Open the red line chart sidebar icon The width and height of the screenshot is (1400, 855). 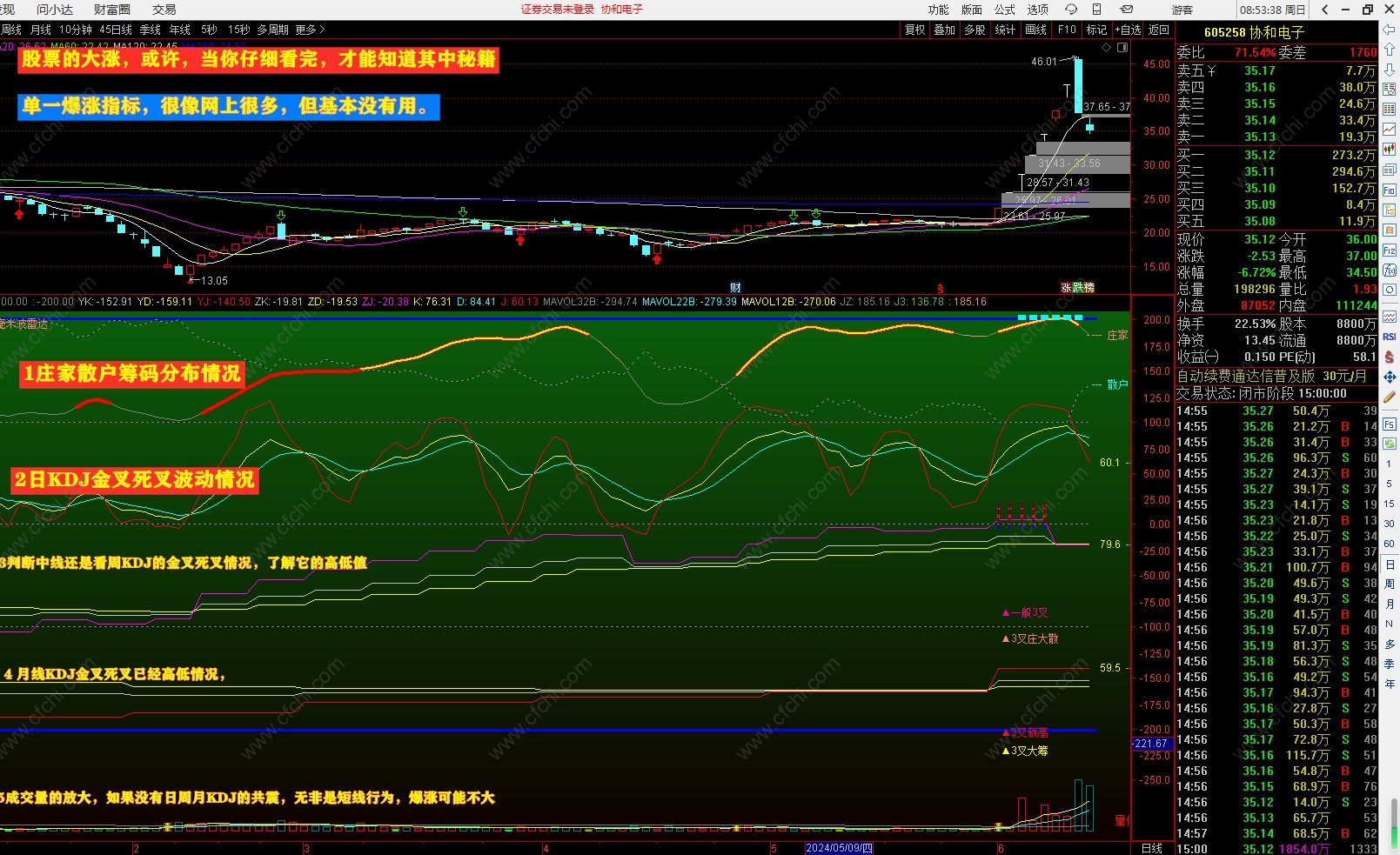[x=1390, y=130]
